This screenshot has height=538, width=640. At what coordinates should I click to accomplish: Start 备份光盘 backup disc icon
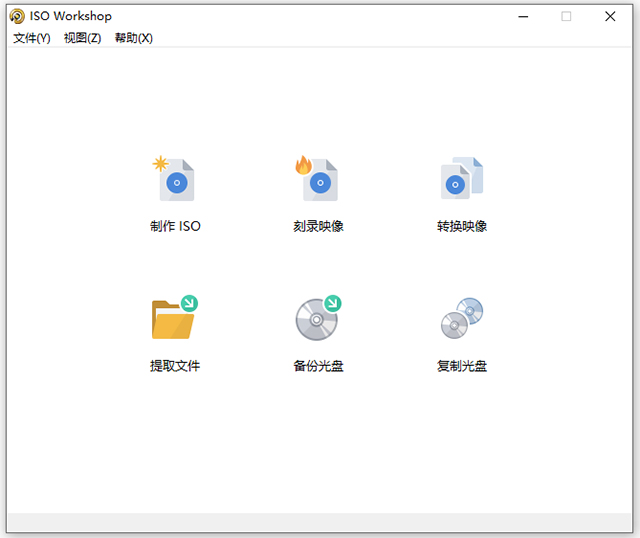tap(318, 318)
